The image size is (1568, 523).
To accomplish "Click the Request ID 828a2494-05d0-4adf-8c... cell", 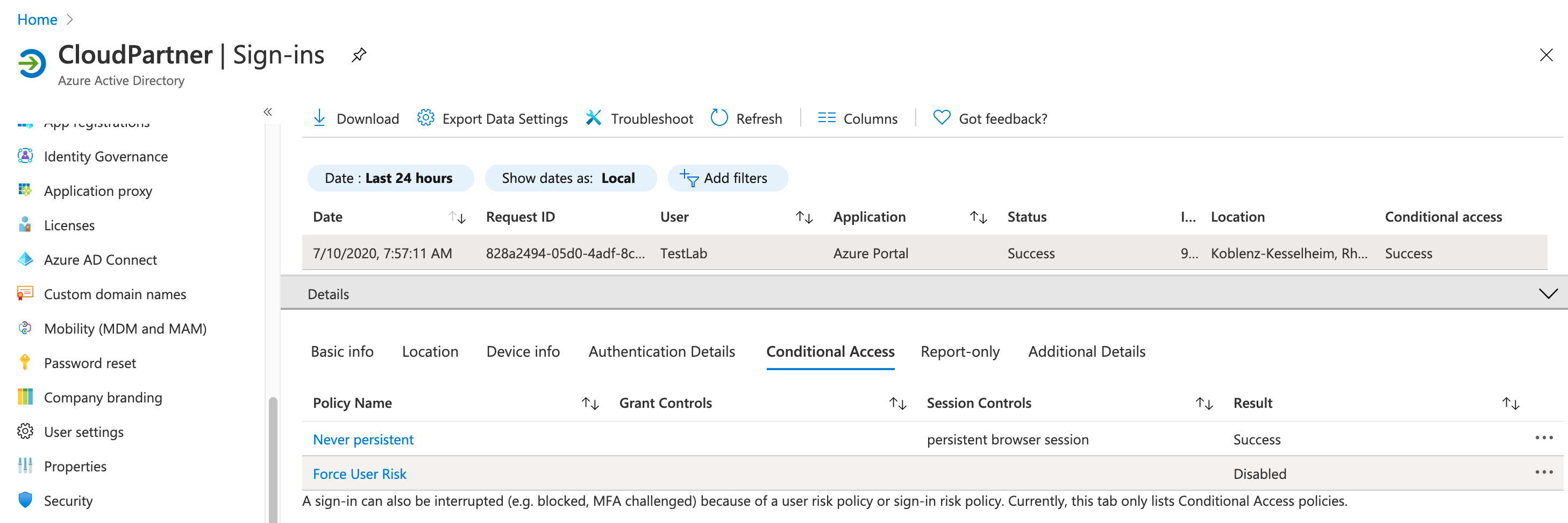I will coord(565,253).
